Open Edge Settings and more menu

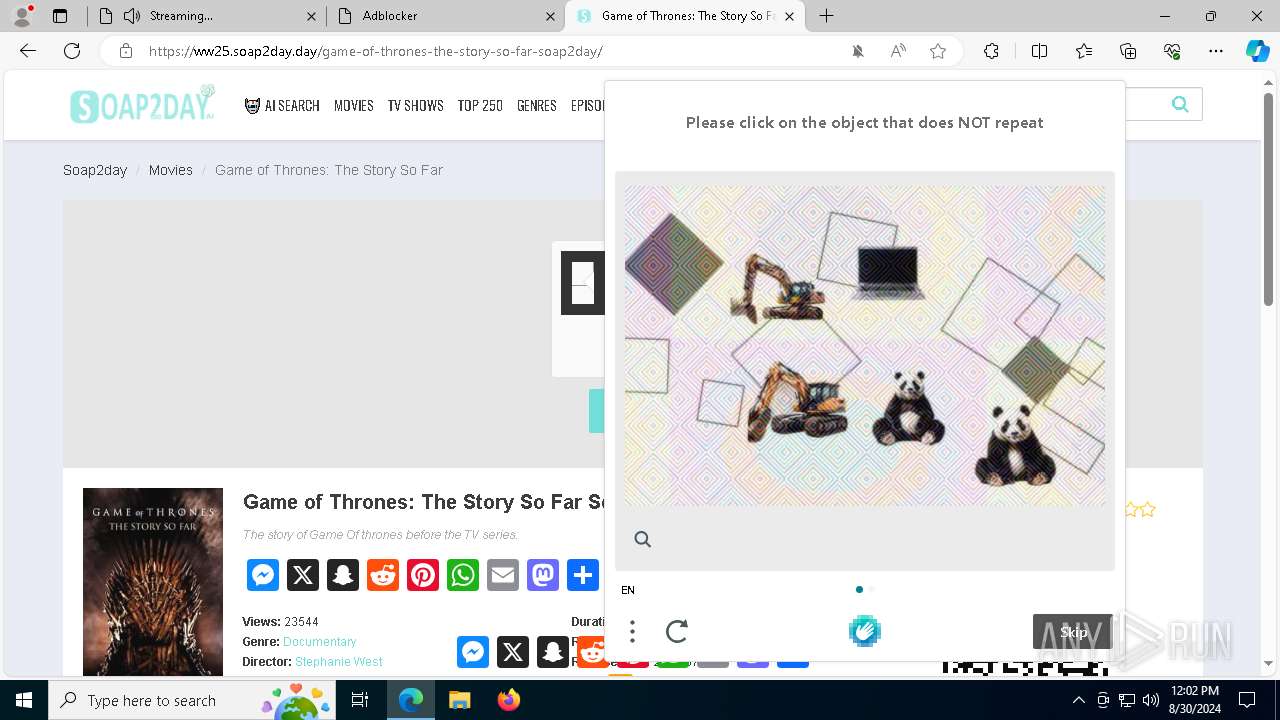[x=1216, y=51]
